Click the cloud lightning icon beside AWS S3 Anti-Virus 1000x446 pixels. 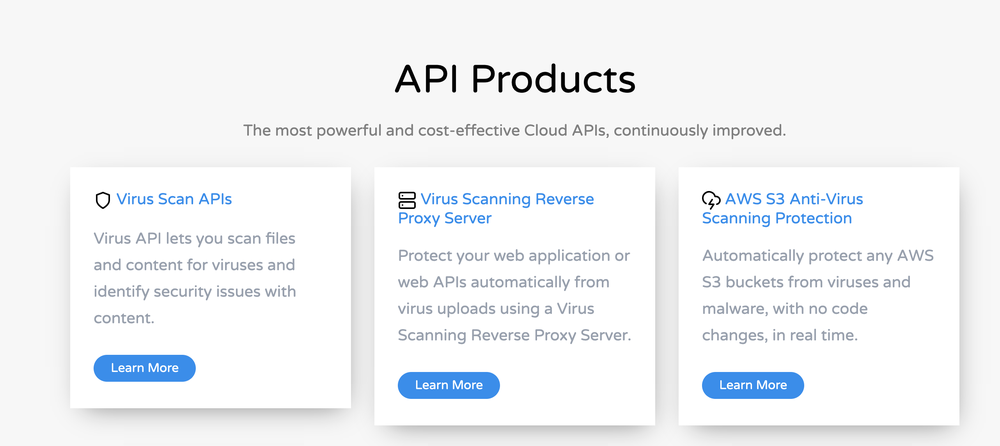[711, 200]
